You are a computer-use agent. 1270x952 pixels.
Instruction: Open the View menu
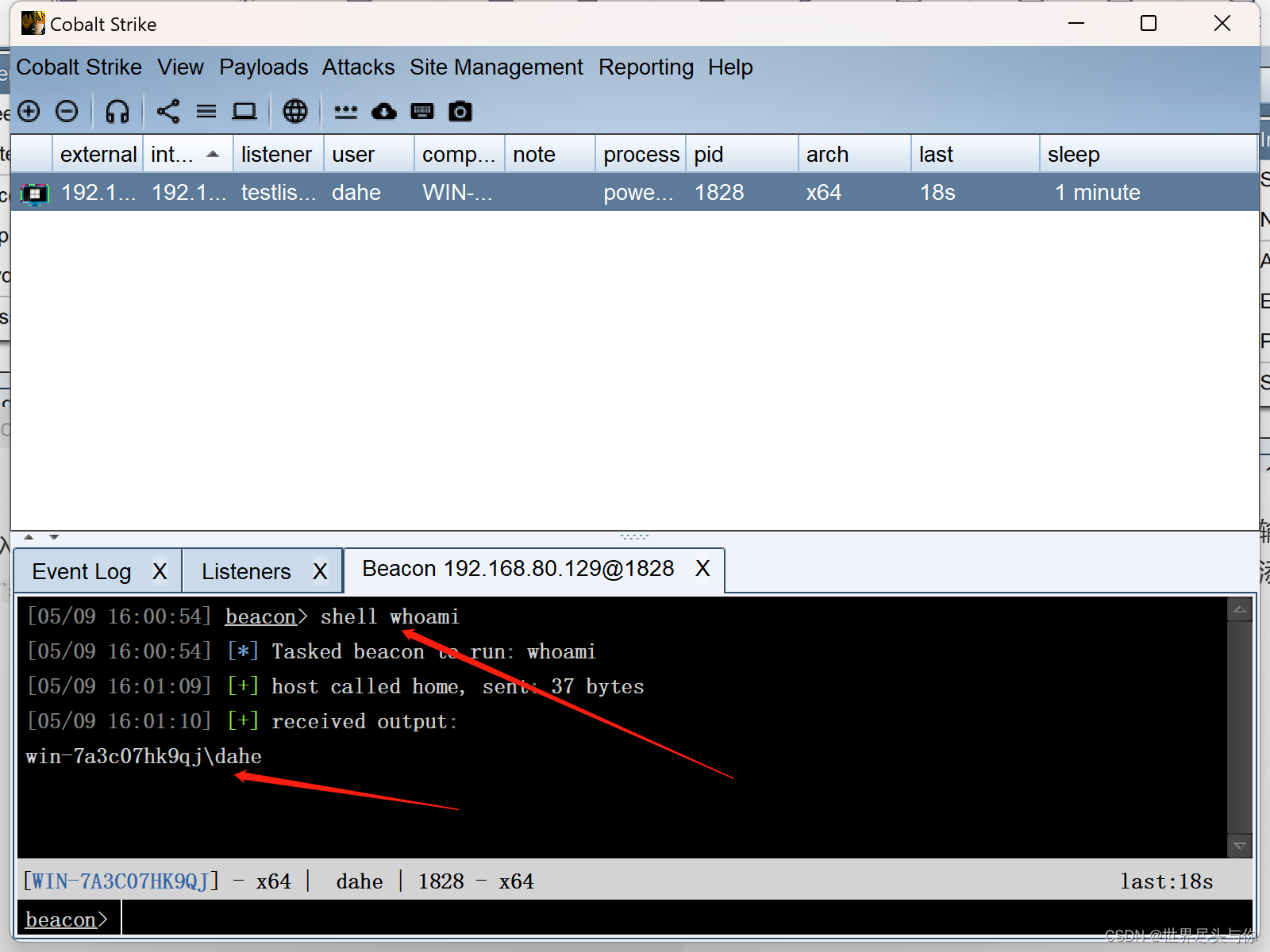(x=180, y=67)
